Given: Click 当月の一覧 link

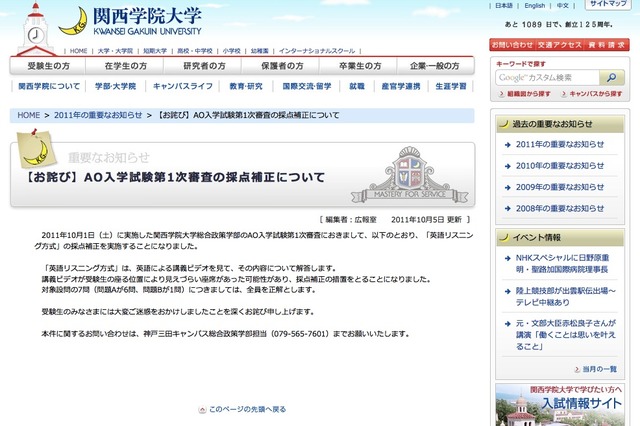Looking at the screenshot, I should click(599, 369).
